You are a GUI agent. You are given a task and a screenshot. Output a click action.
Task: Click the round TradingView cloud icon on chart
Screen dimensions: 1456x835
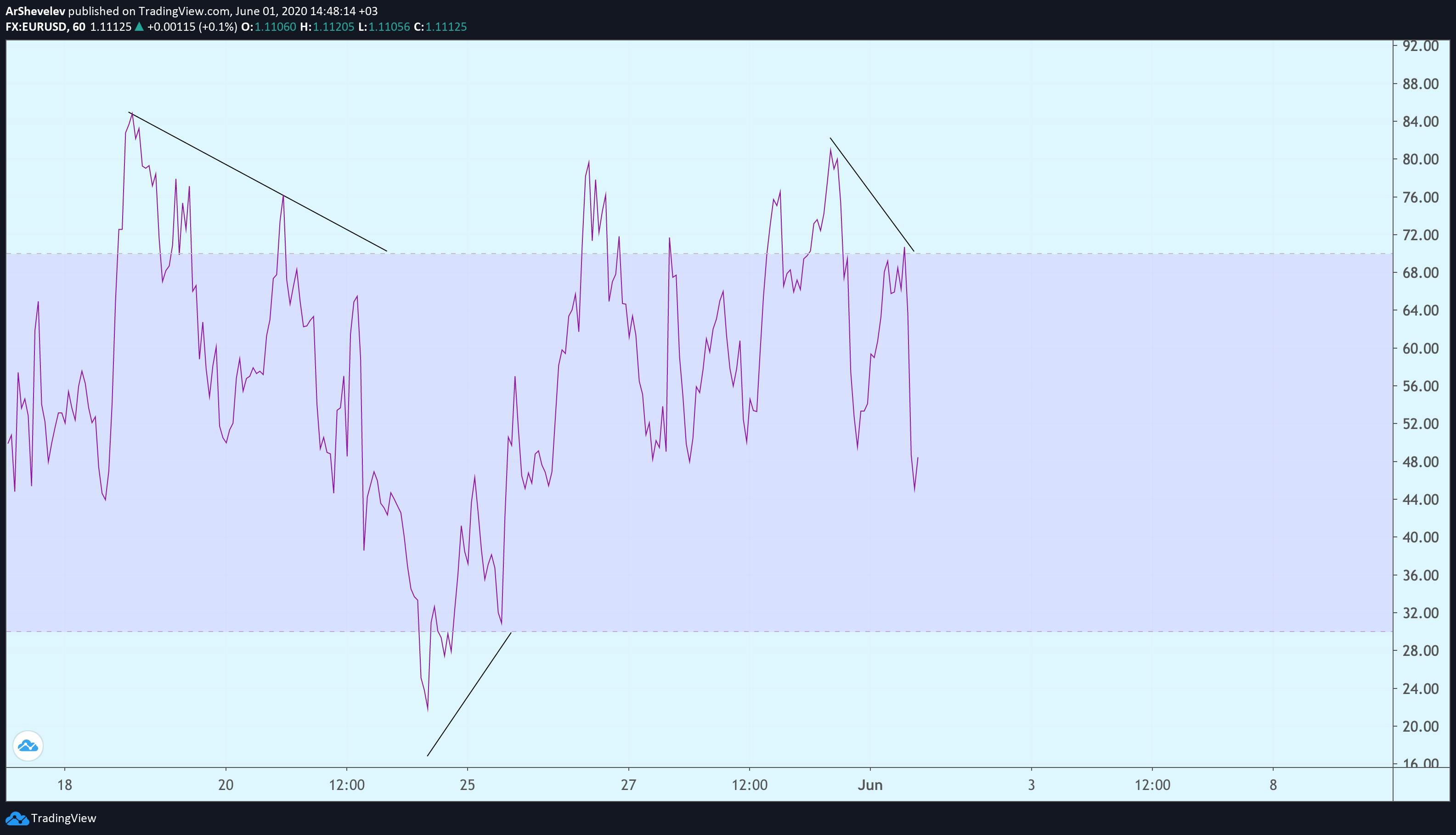tap(28, 745)
